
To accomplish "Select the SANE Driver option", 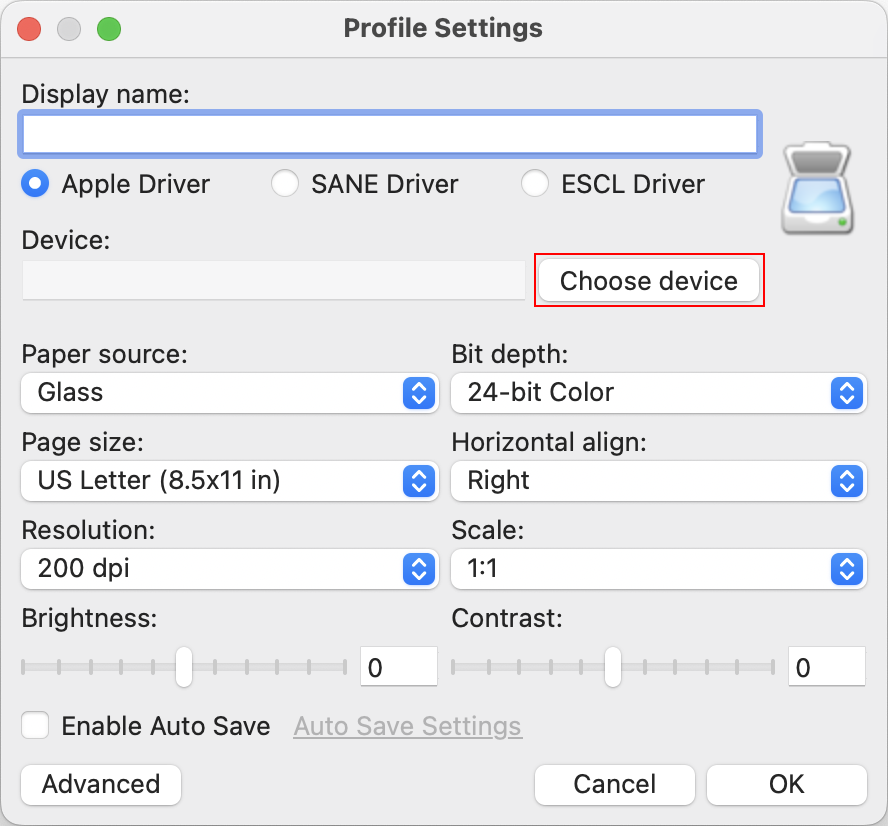I will 285,184.
